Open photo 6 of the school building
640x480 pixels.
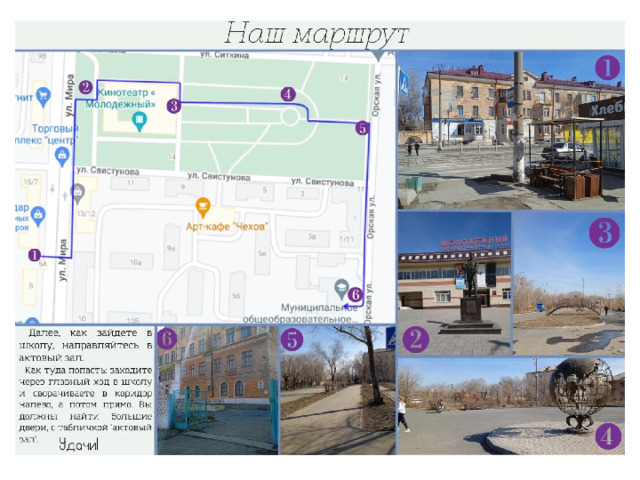click(217, 390)
